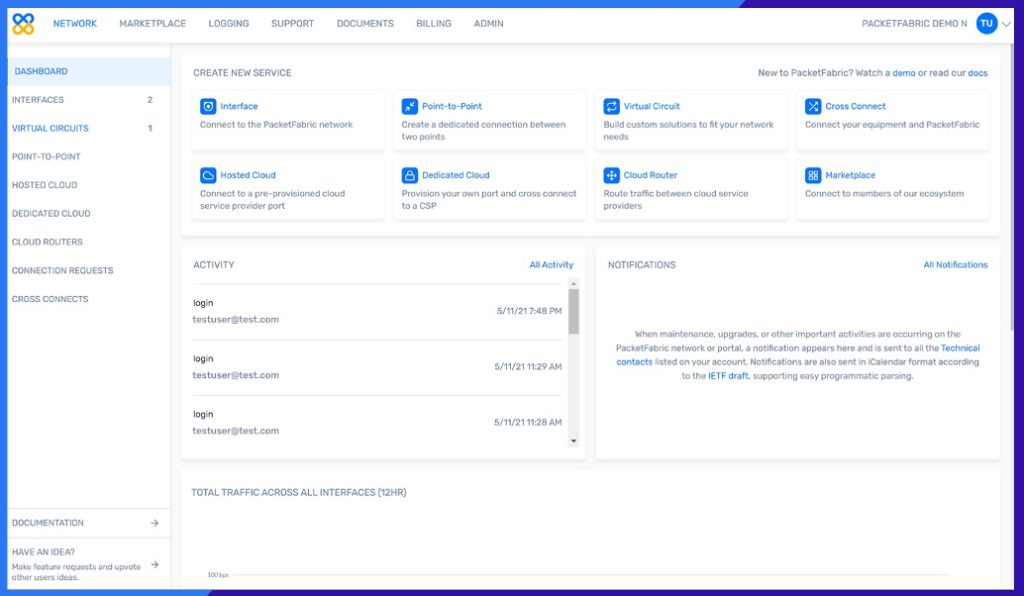
Task: Click the Cross Connect service icon
Action: [813, 106]
